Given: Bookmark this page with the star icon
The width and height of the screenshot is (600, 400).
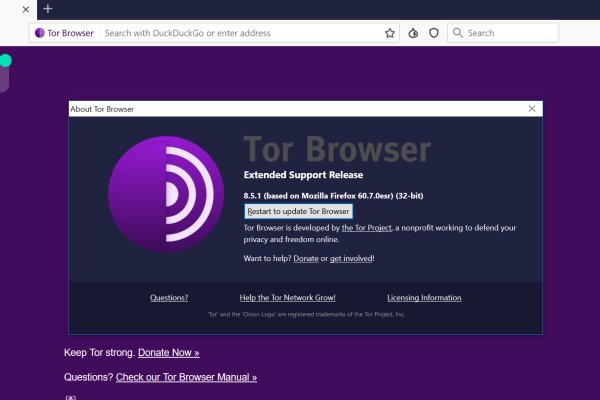Looking at the screenshot, I should pyautogui.click(x=390, y=33).
